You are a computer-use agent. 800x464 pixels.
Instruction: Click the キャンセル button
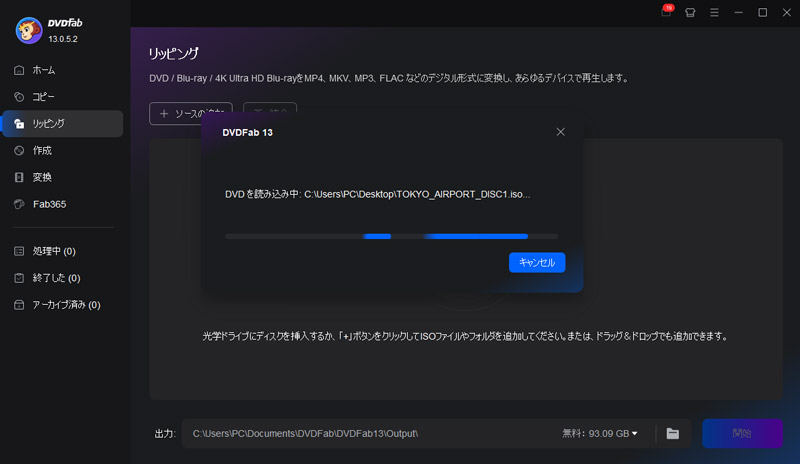tap(537, 262)
